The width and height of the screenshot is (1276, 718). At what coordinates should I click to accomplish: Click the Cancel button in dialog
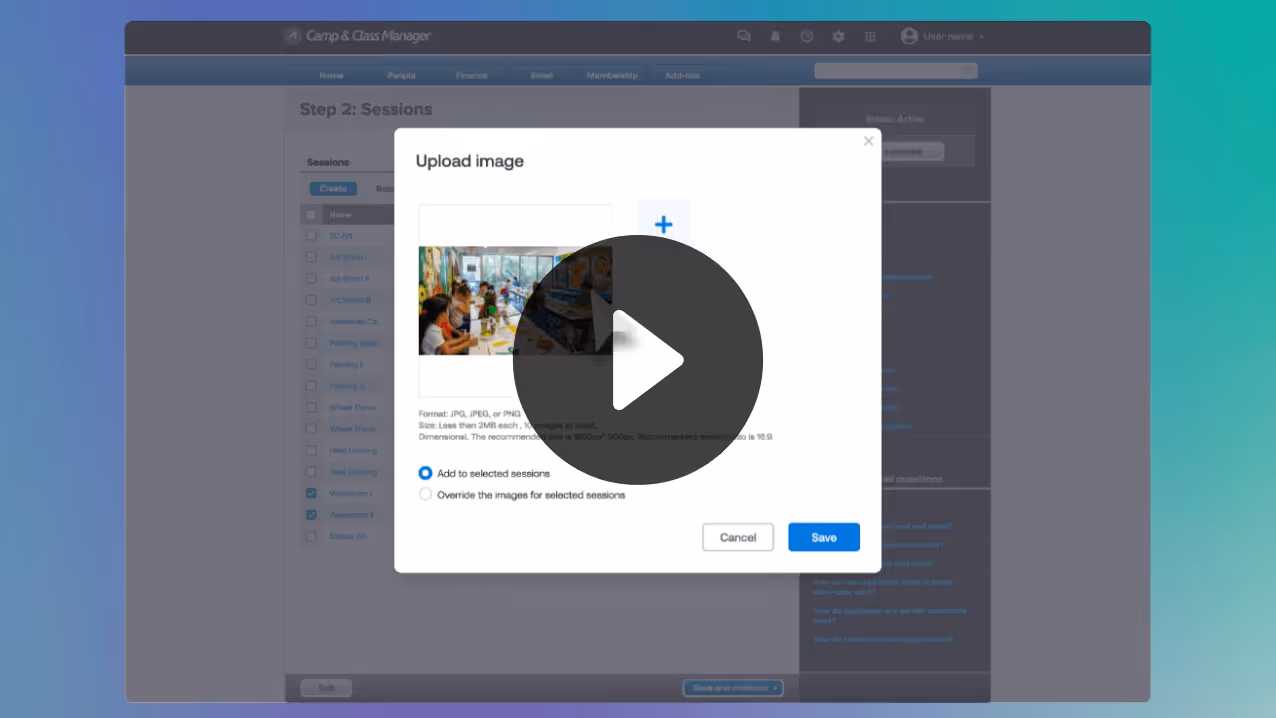[x=738, y=537]
